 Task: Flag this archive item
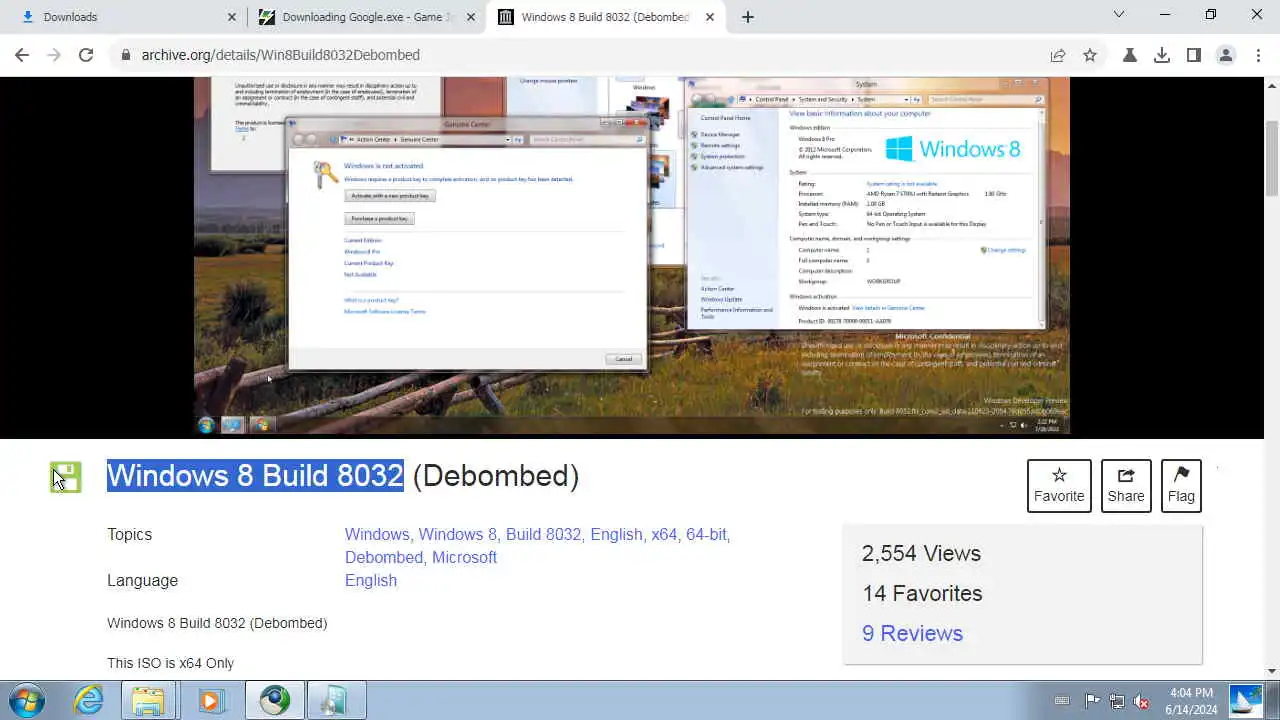pyautogui.click(x=1181, y=485)
